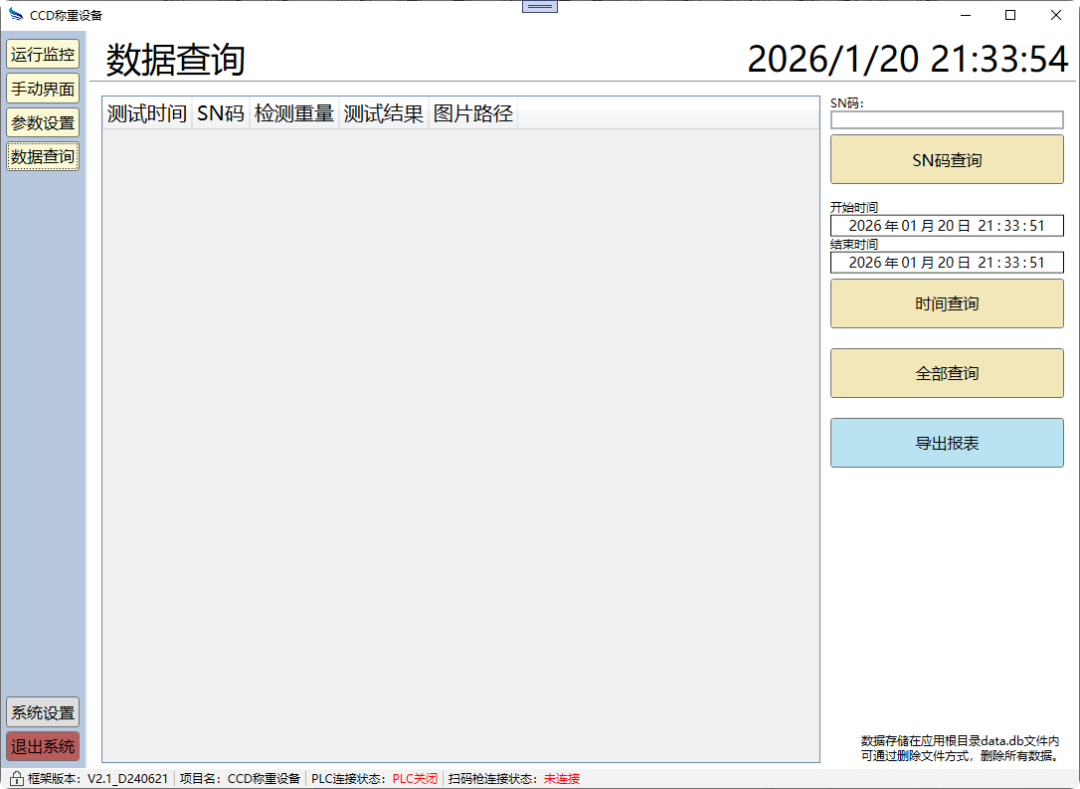Click the 测试时间 column header

tap(145, 113)
